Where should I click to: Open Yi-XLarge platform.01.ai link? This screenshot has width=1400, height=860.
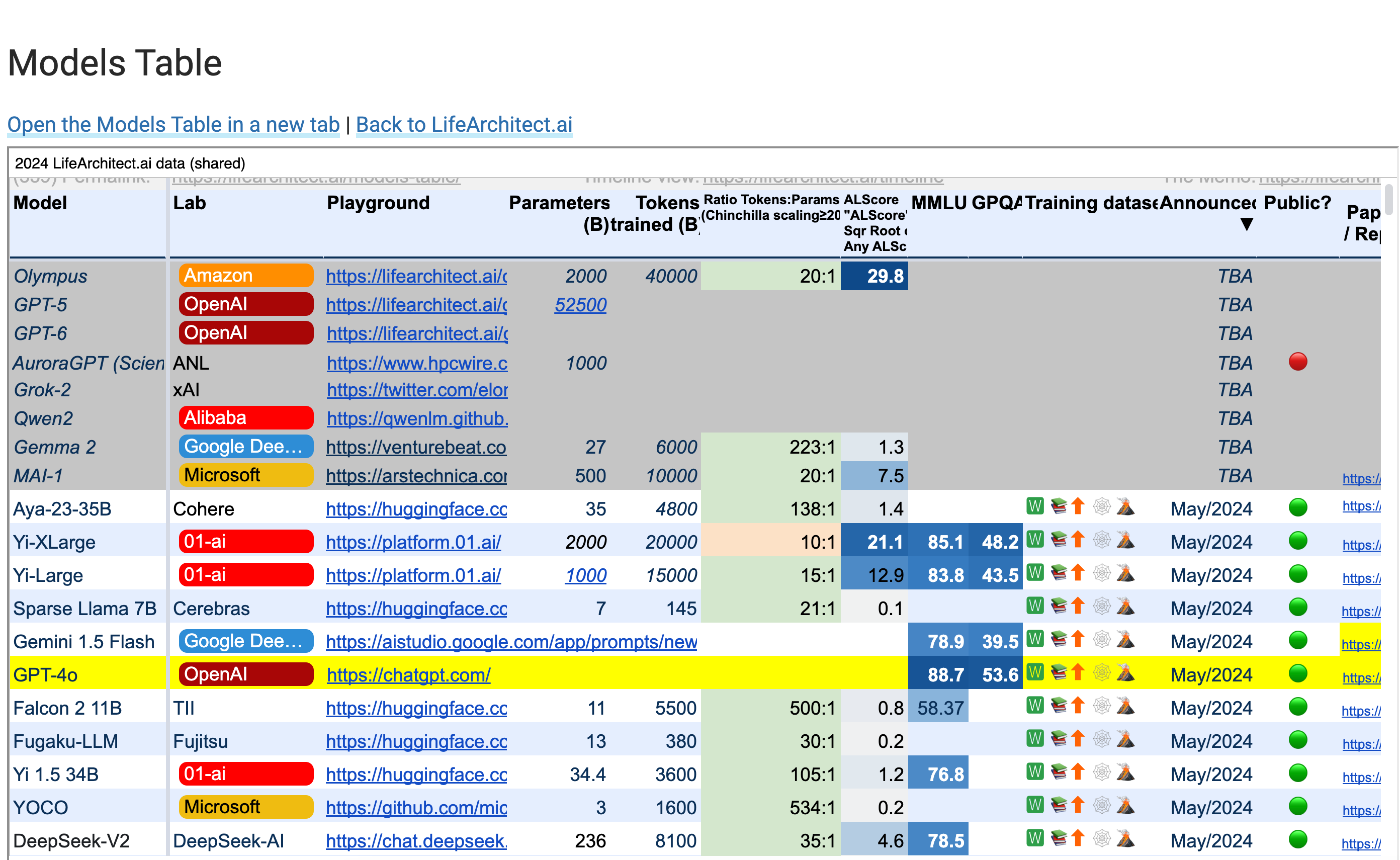click(x=413, y=542)
